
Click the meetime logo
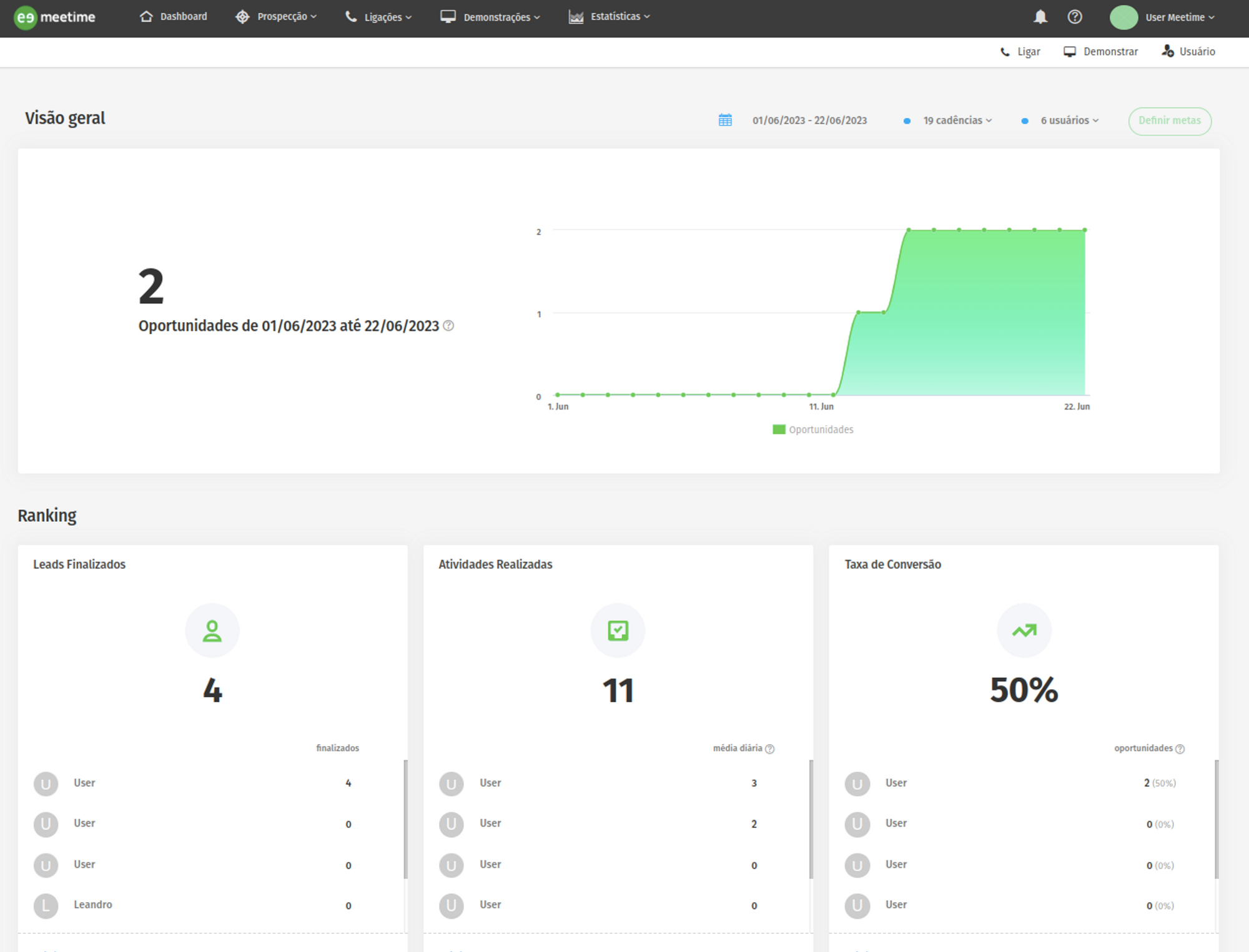click(55, 17)
